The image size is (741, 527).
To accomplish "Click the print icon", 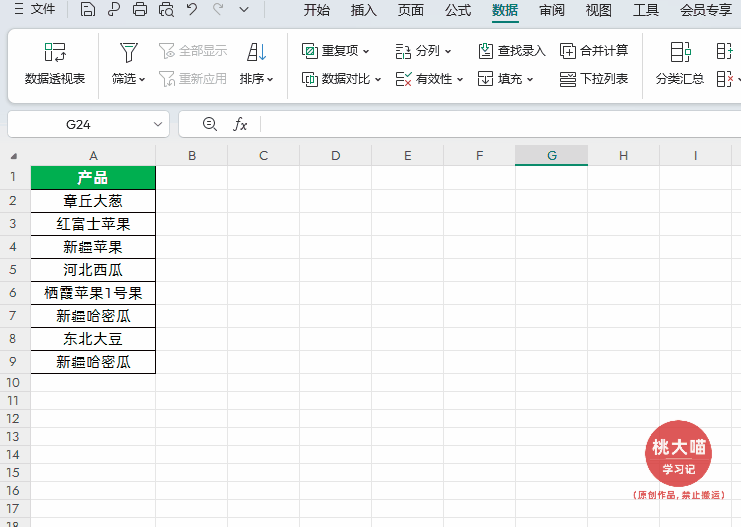I will 139,9.
